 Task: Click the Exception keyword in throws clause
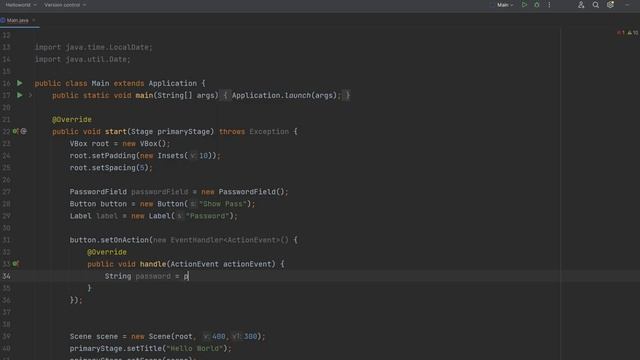tap(269, 132)
